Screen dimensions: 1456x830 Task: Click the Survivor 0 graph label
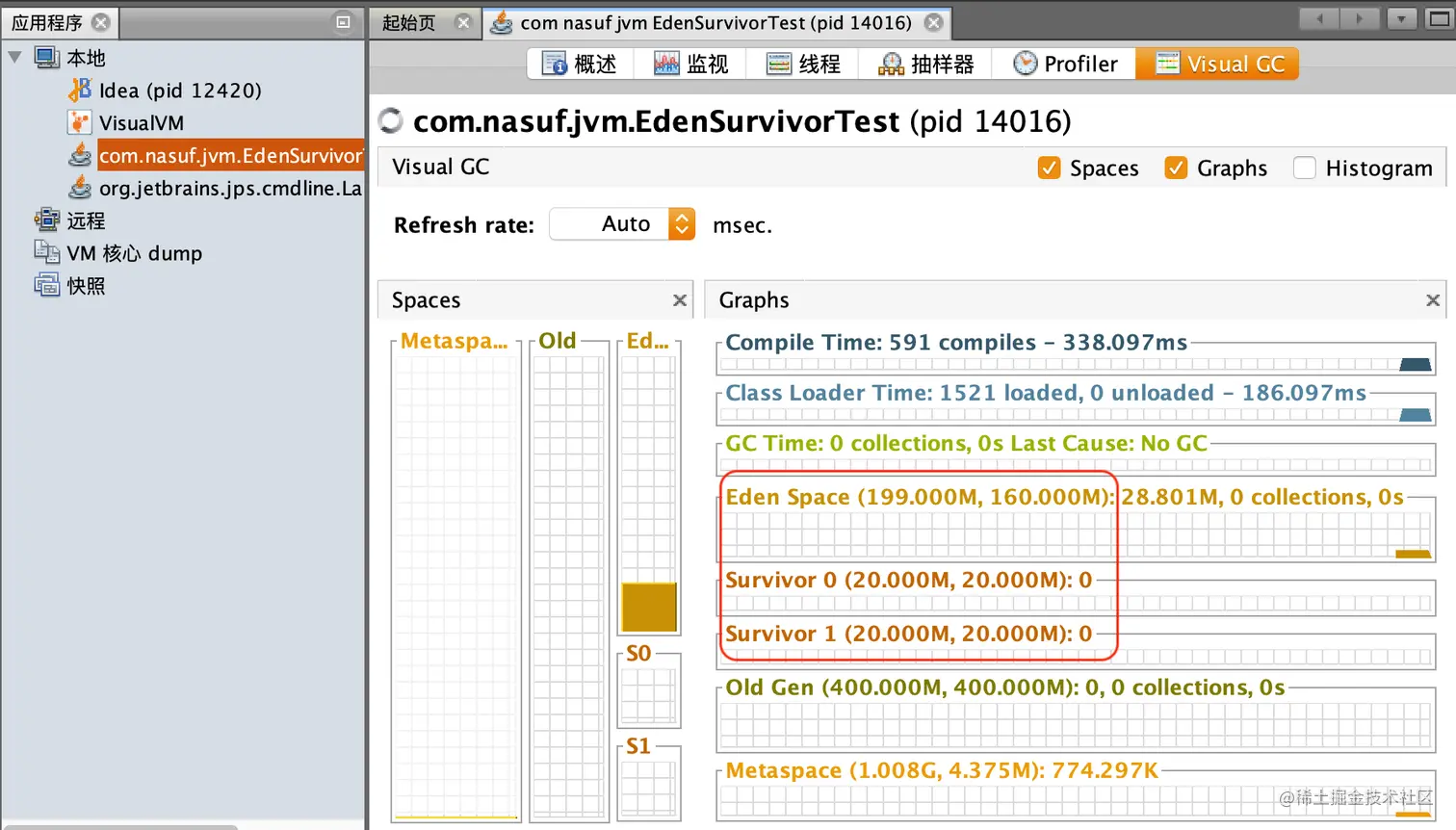click(x=908, y=580)
